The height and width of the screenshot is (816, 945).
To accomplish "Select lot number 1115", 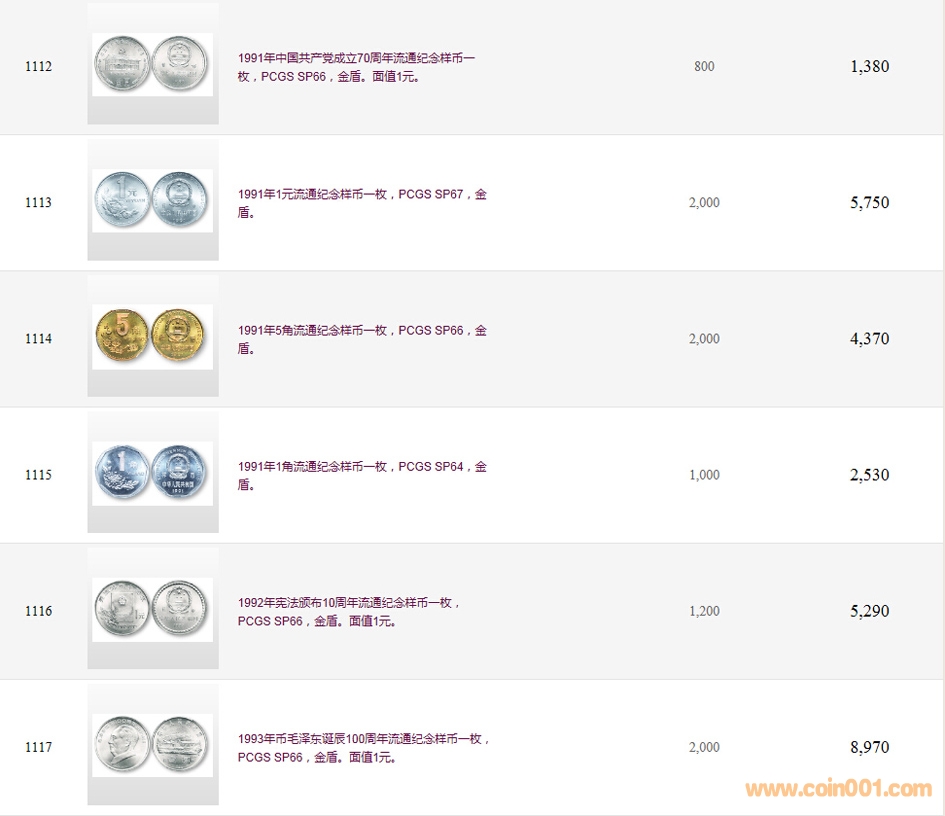I will 39,475.
